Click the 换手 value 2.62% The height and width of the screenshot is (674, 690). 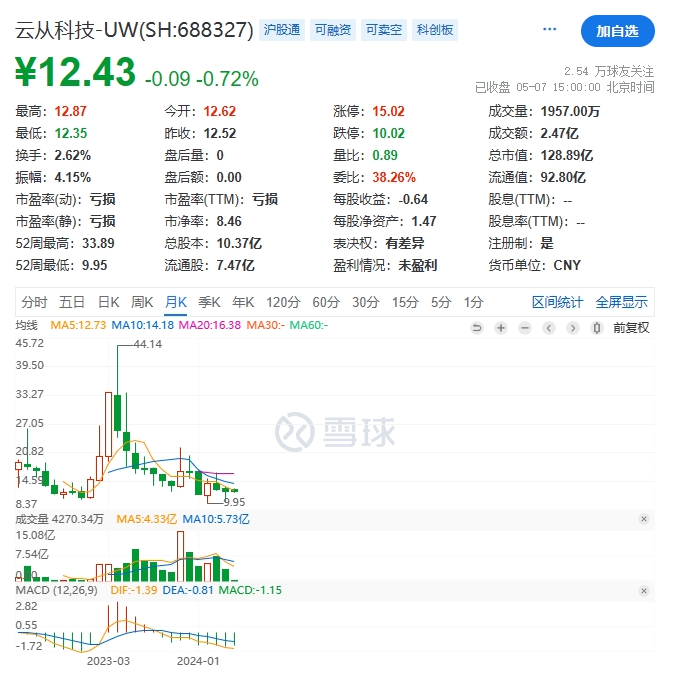tap(73, 155)
